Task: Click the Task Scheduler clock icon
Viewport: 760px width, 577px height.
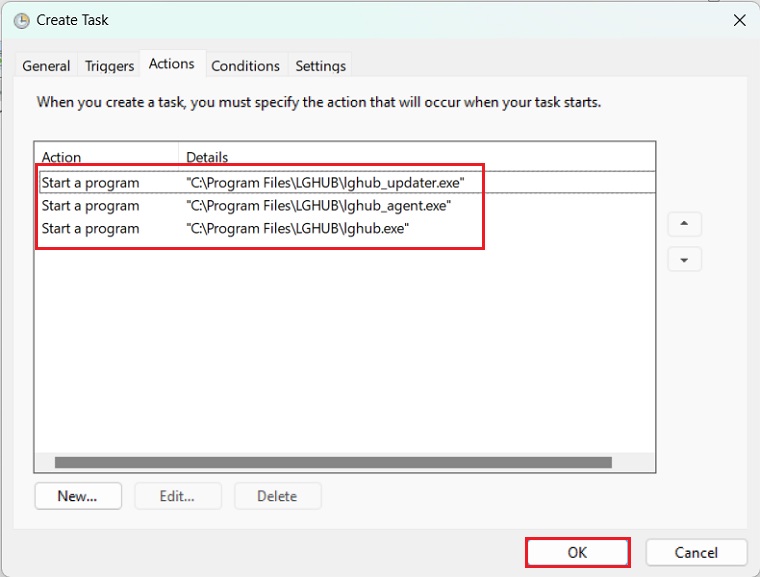Action: 21,20
